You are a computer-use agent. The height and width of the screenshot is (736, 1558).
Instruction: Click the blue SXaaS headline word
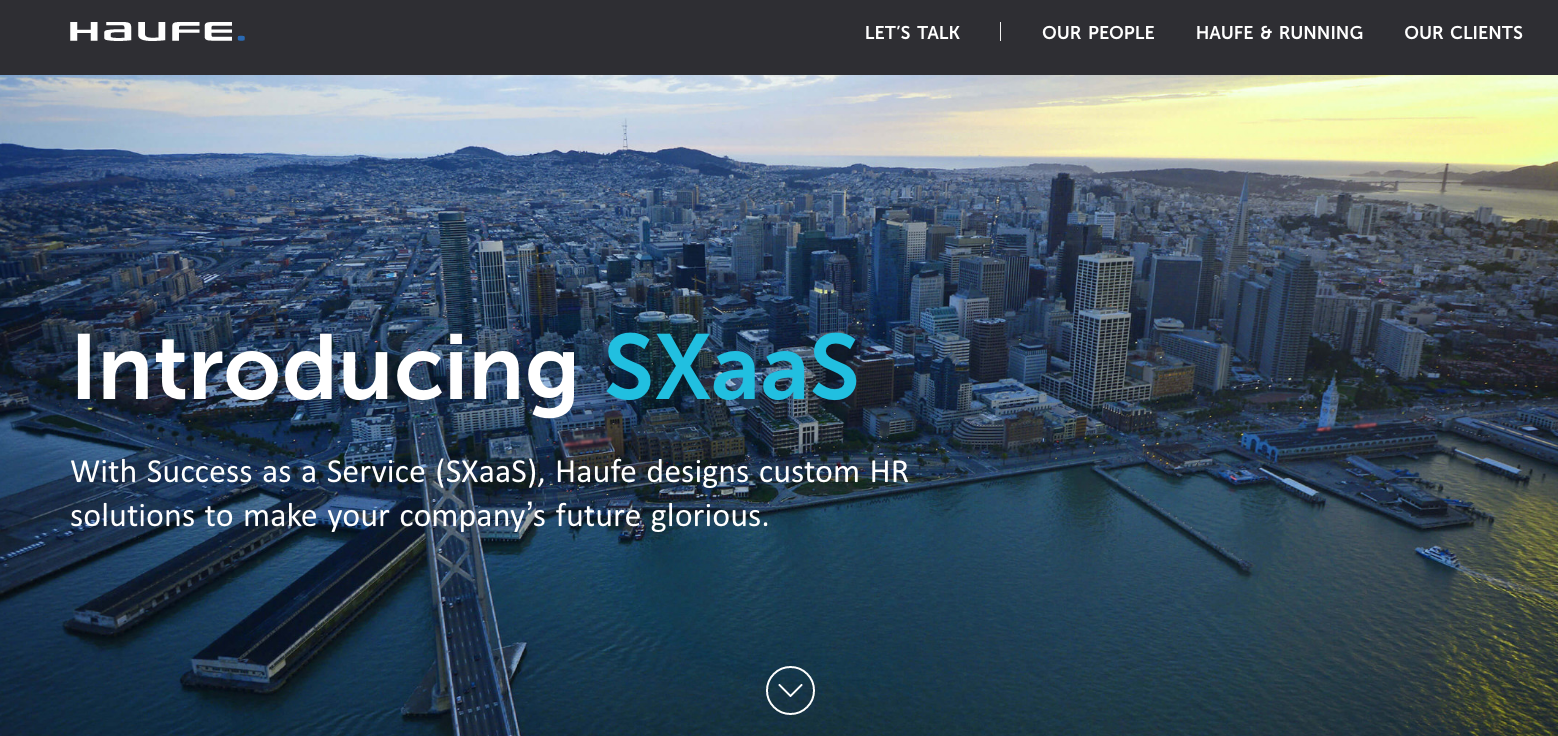pos(732,368)
